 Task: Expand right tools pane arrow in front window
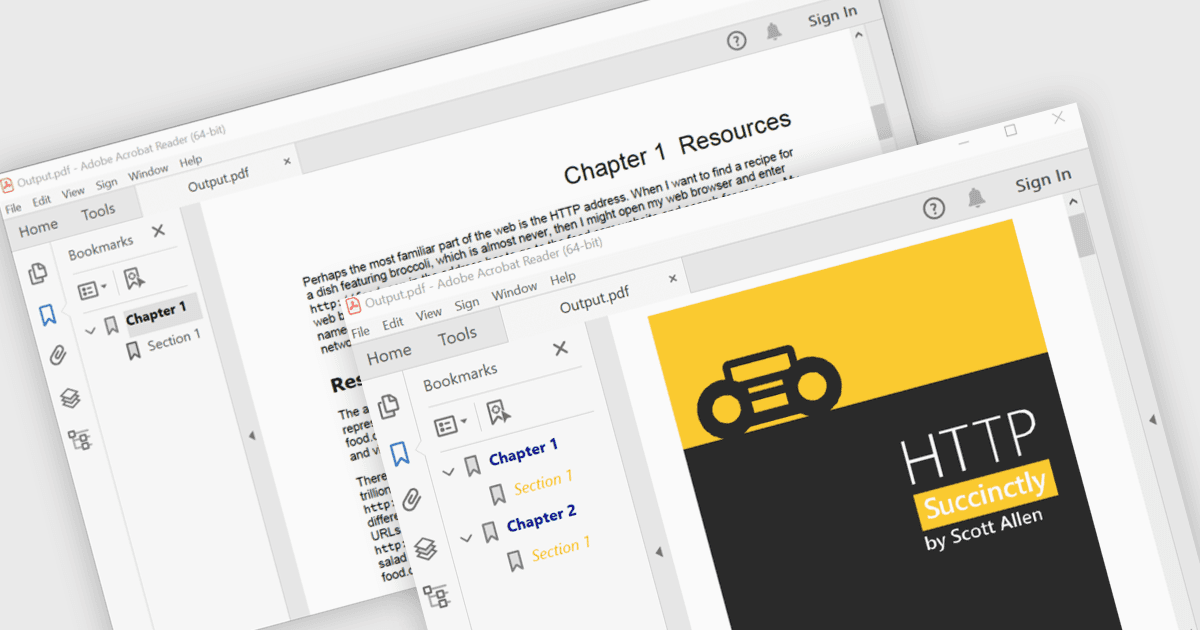pyautogui.click(x=1153, y=418)
